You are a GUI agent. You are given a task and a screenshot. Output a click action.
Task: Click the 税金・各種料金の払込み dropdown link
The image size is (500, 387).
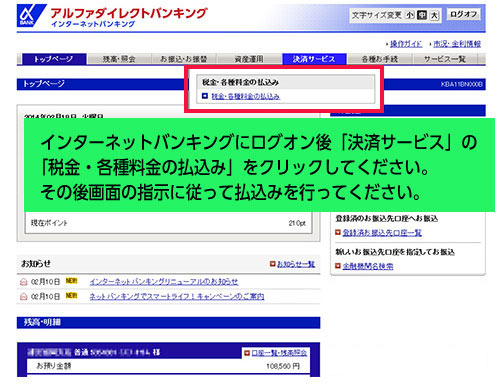pyautogui.click(x=245, y=96)
